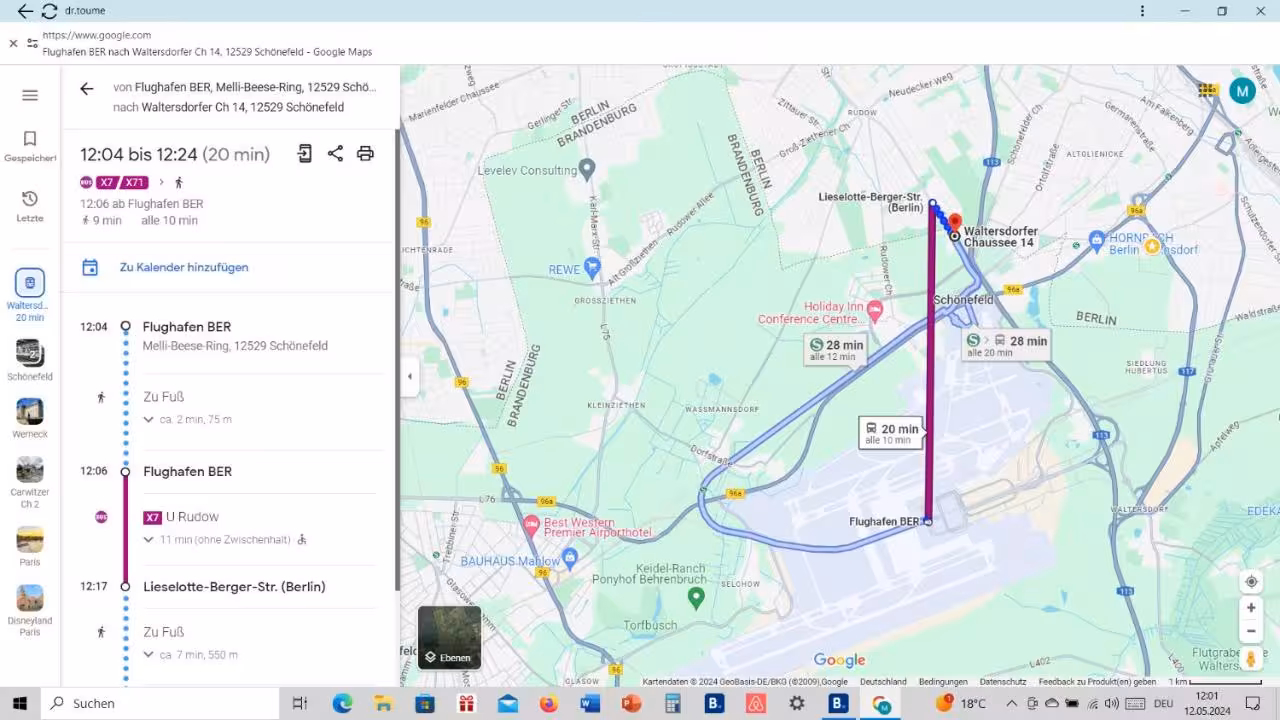Click the Holiday Inn Conference Centre marker
This screenshot has width=1280, height=720.
coord(875,311)
